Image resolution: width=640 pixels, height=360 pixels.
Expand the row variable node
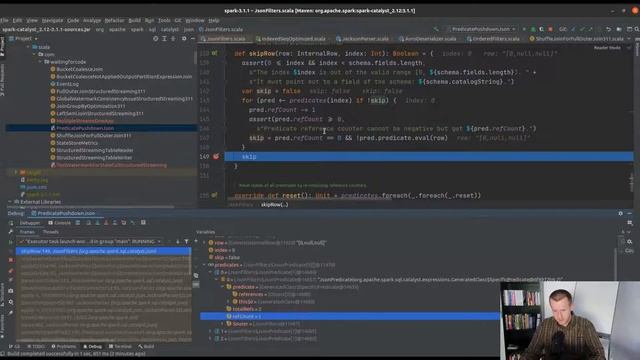coord(204,243)
